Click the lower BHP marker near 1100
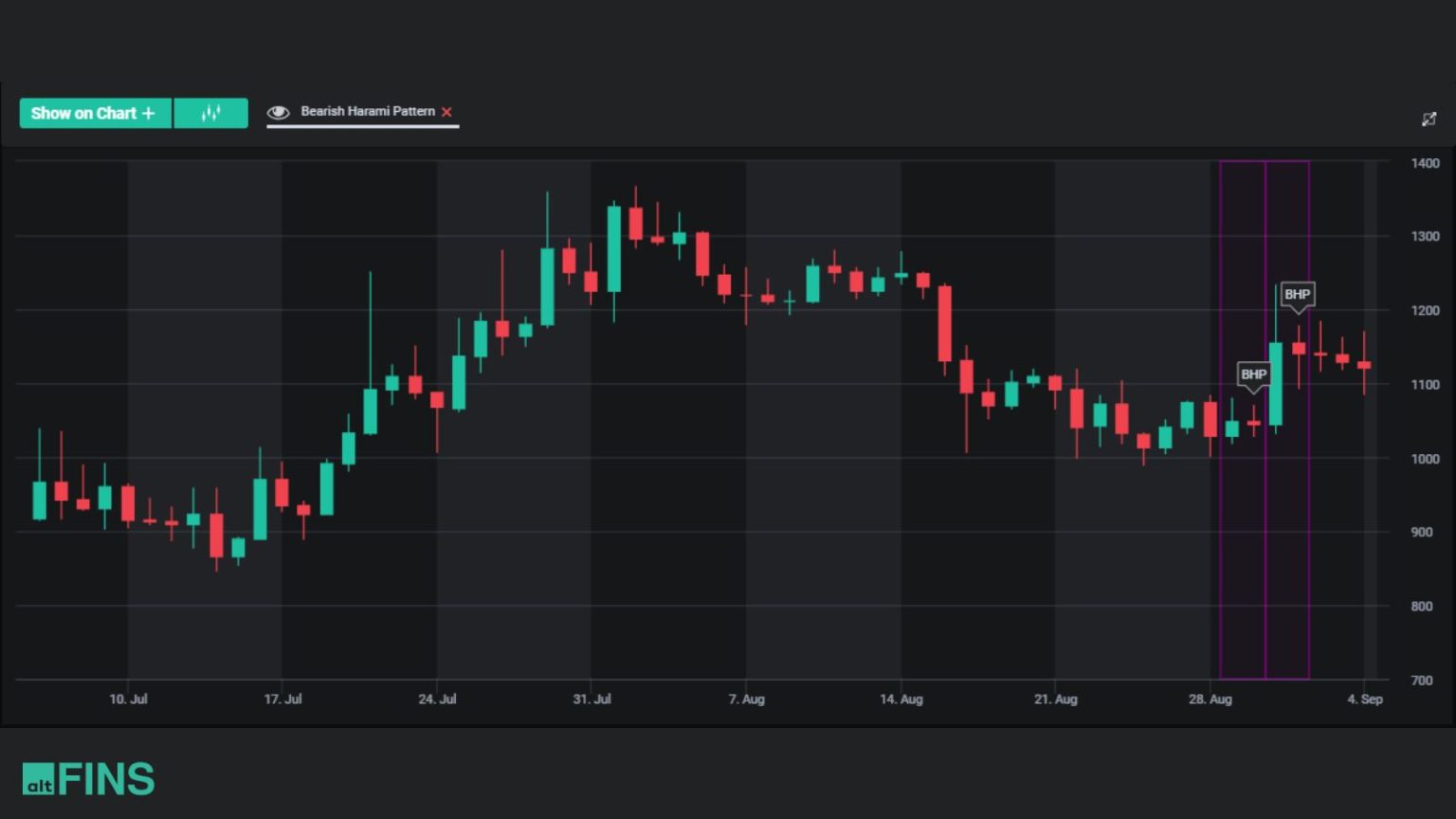Image resolution: width=1456 pixels, height=819 pixels. click(x=1253, y=374)
